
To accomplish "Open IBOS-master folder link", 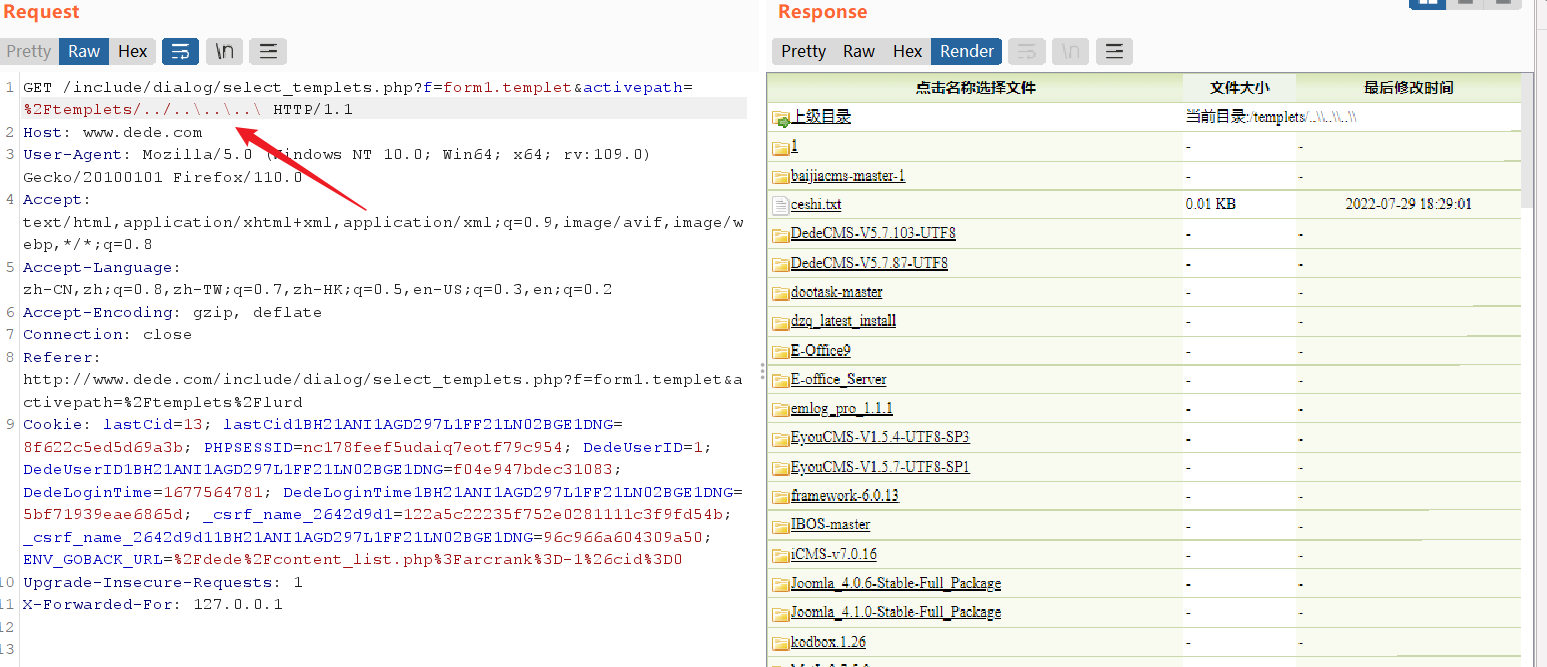I will click(x=830, y=524).
